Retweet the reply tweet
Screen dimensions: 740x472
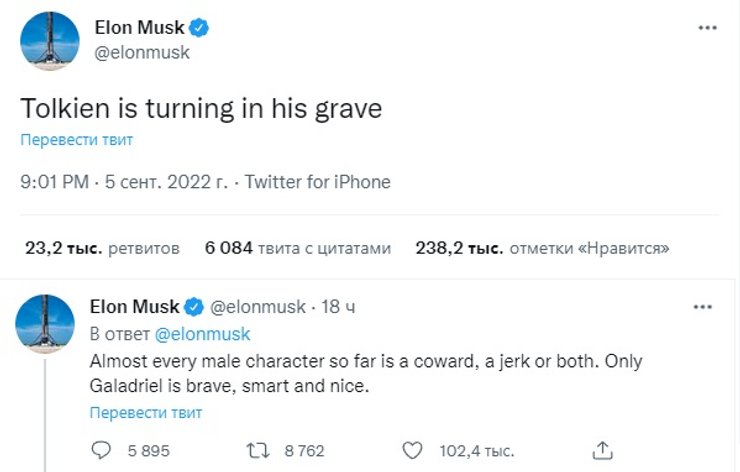click(258, 450)
